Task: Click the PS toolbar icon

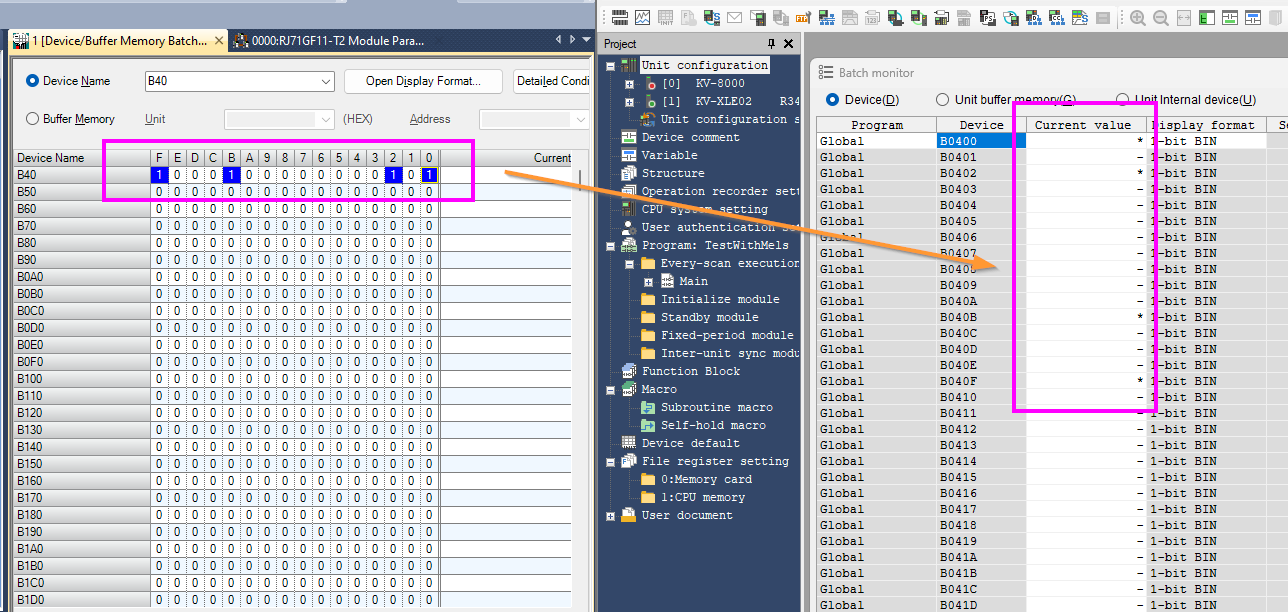Action: coord(987,17)
